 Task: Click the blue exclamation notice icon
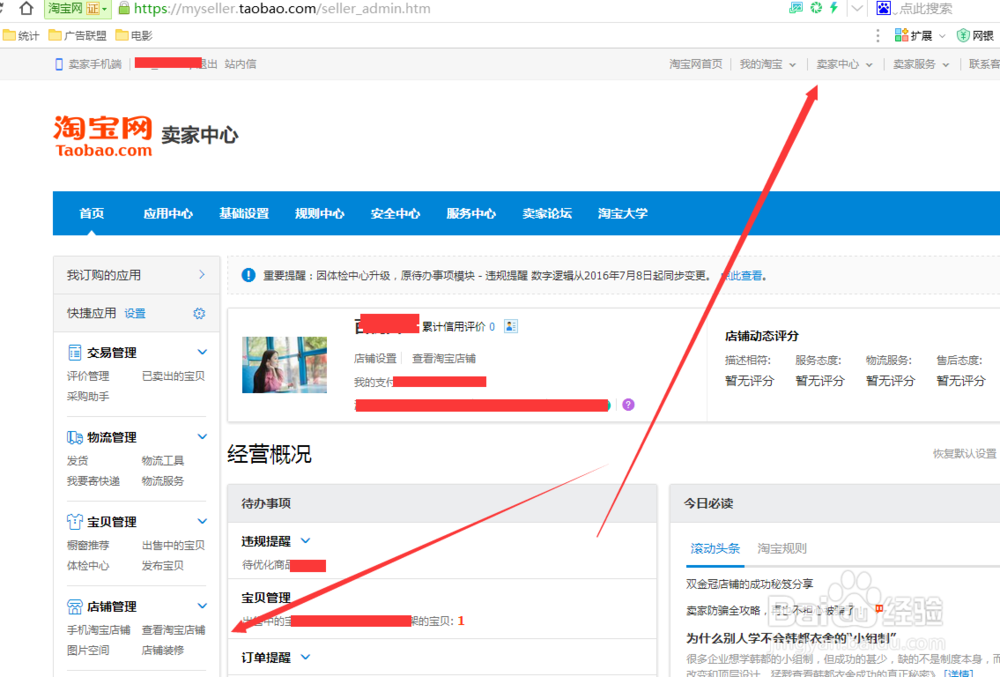(x=248, y=275)
